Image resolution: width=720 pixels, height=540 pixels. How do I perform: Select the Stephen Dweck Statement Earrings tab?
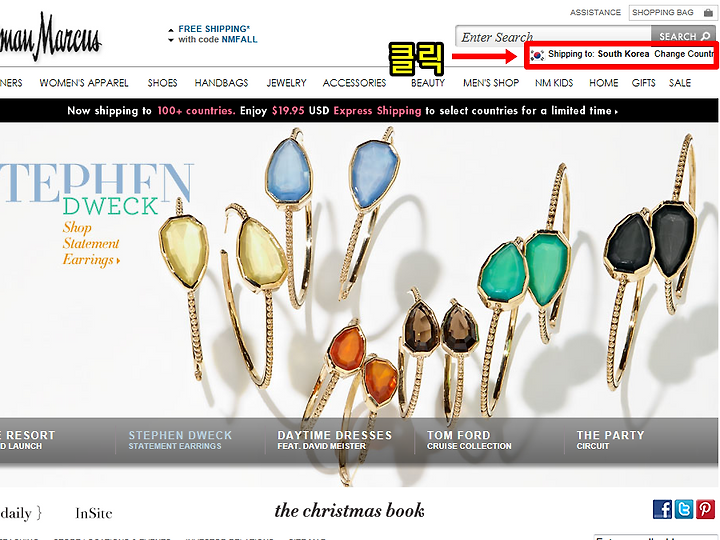pyautogui.click(x=180, y=440)
